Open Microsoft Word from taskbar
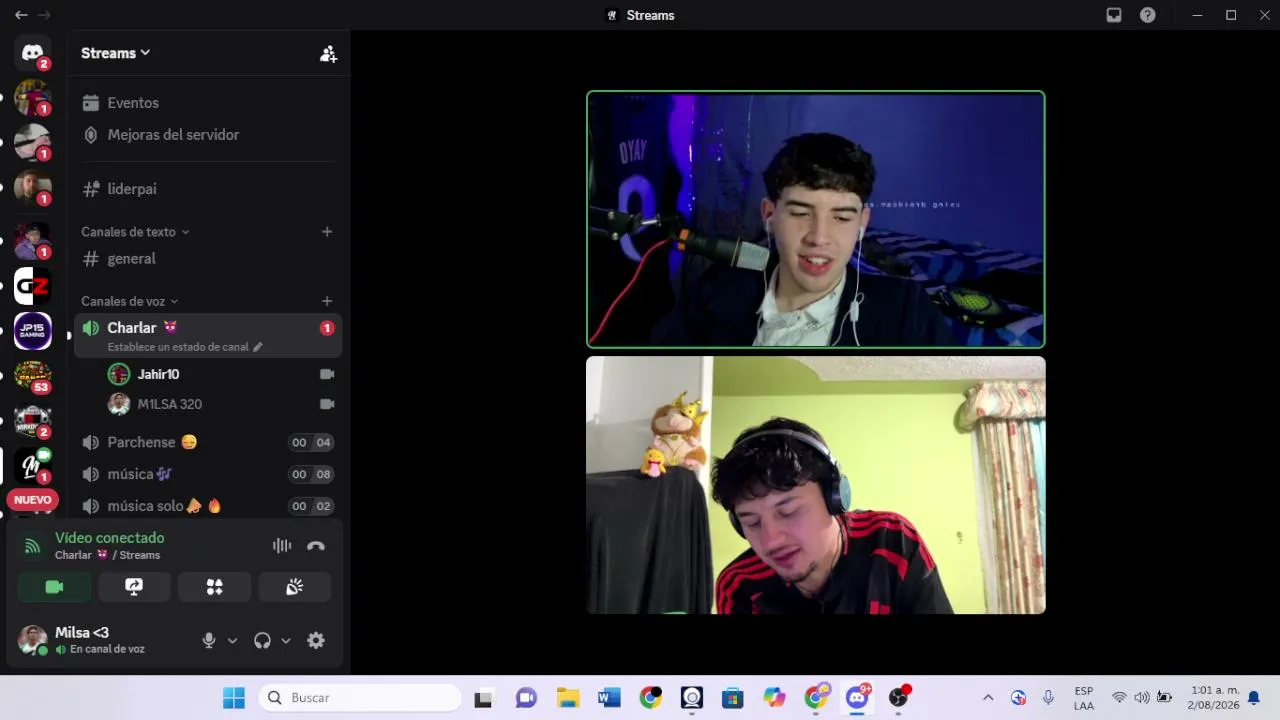The height and width of the screenshot is (720, 1280). pos(609,698)
